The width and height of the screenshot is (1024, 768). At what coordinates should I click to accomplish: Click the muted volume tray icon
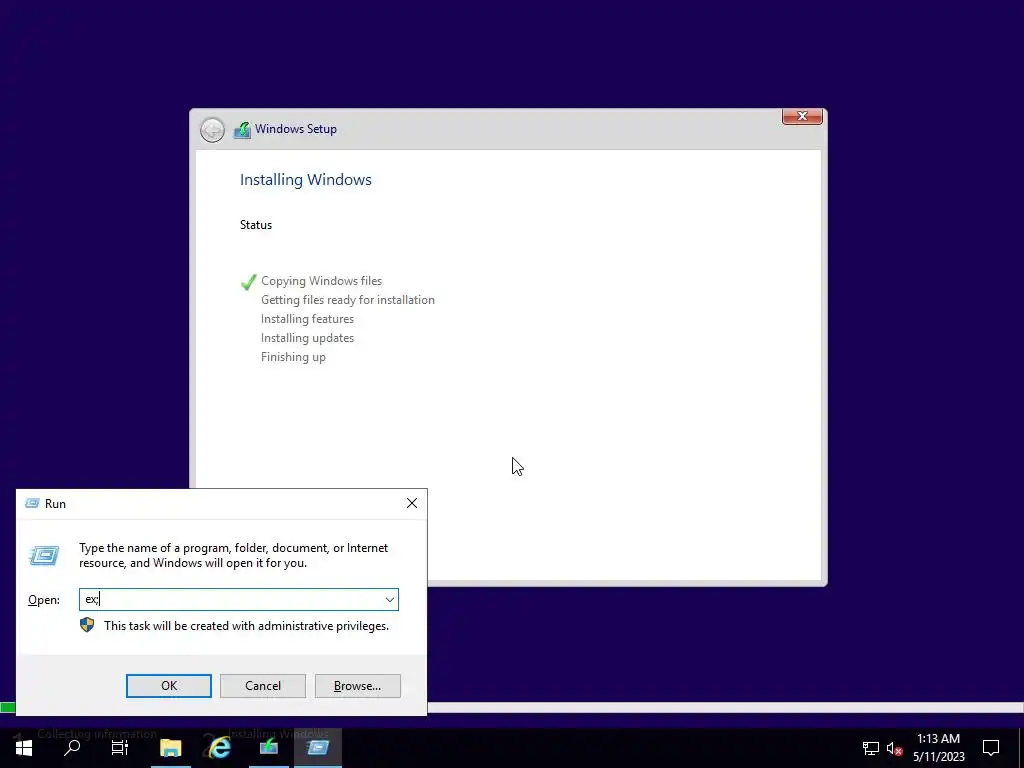[895, 748]
